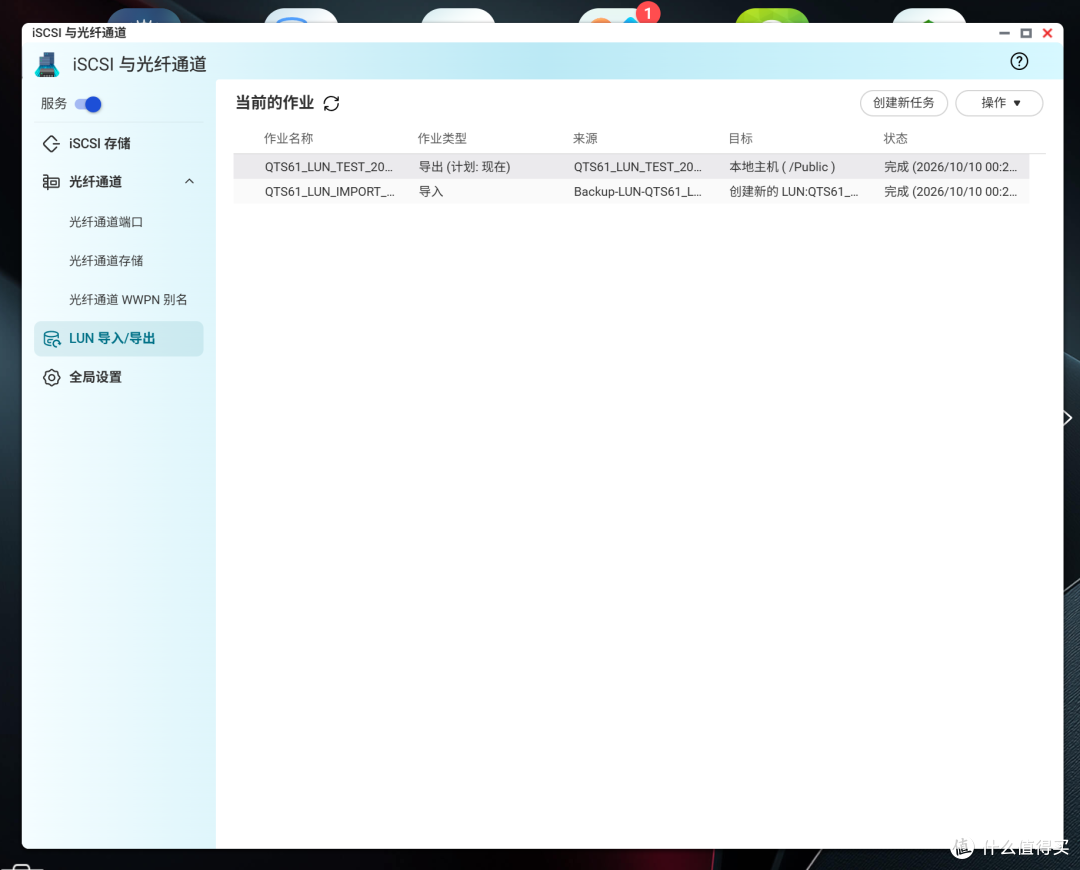Click the 目标 column header
The image size is (1080, 870).
click(x=741, y=138)
